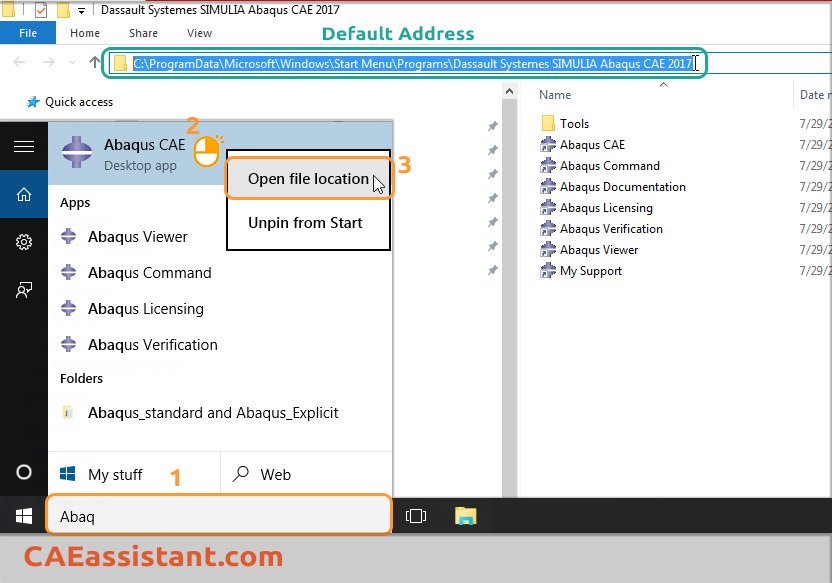Select the Home icon in Start sidebar
832x583 pixels.
tap(24, 194)
